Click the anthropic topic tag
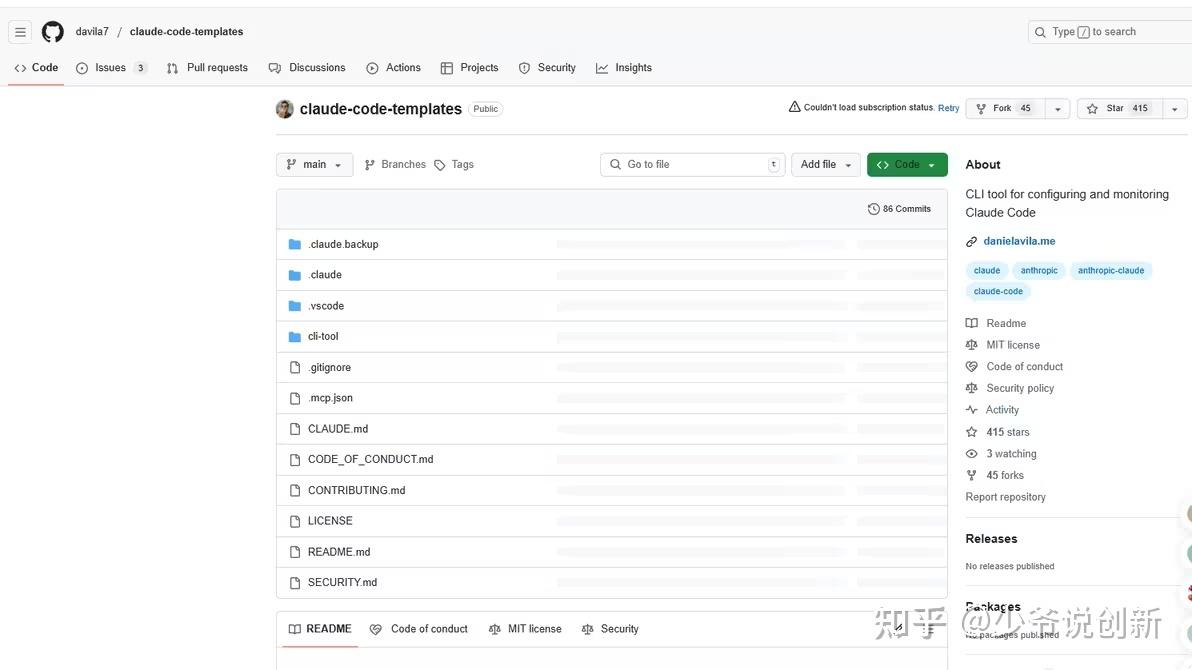Viewport: 1192px width, 670px height. (x=1038, y=271)
